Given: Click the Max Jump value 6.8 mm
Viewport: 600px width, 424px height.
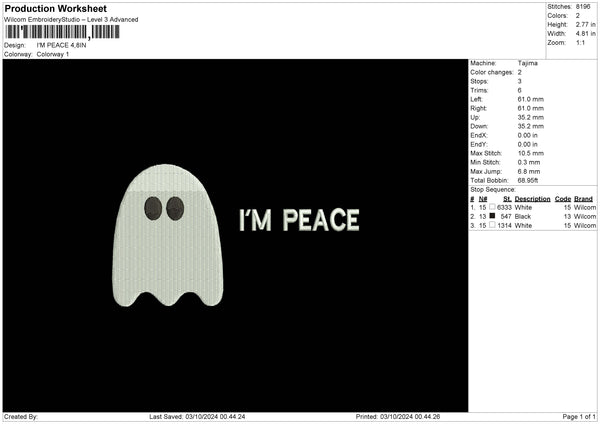Looking at the screenshot, I should [529, 171].
